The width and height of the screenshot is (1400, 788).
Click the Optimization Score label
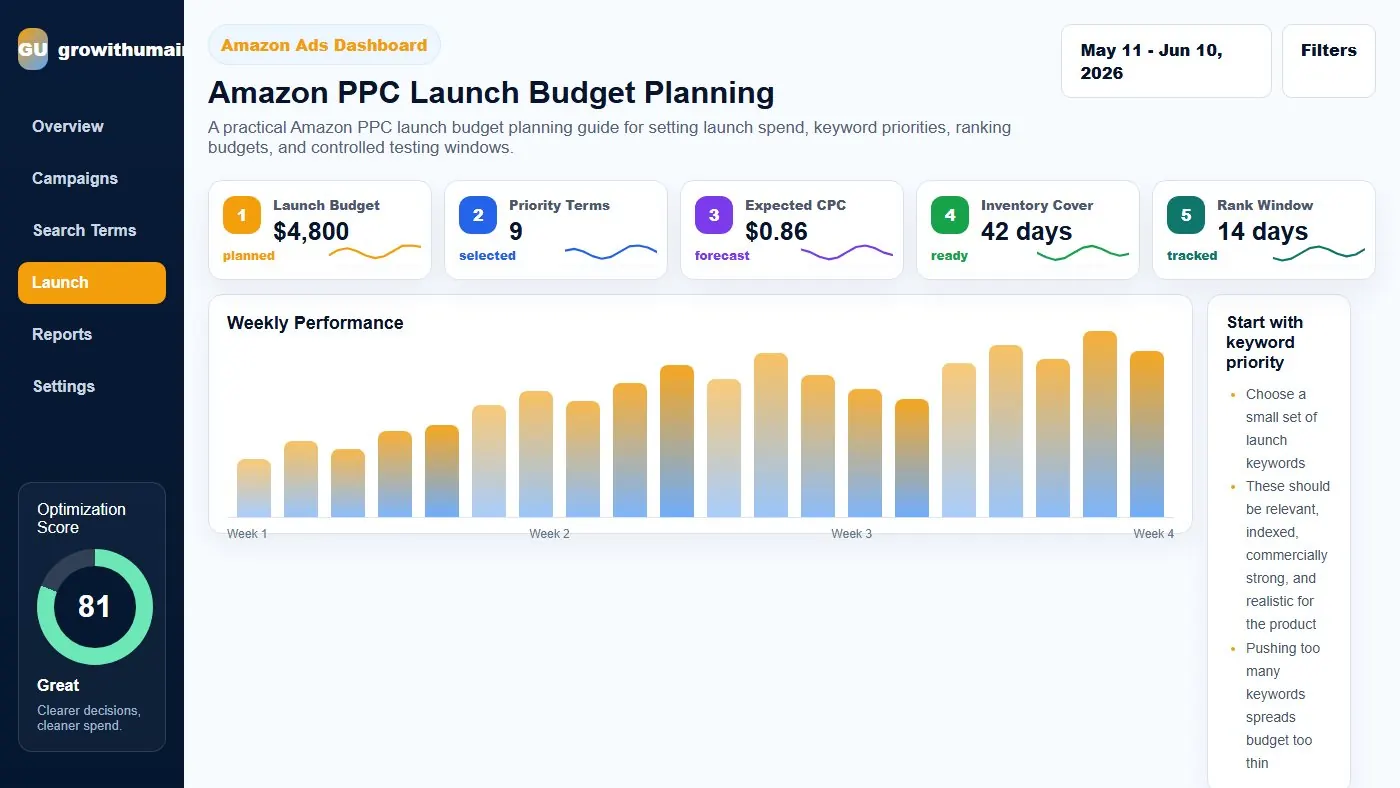(81, 518)
